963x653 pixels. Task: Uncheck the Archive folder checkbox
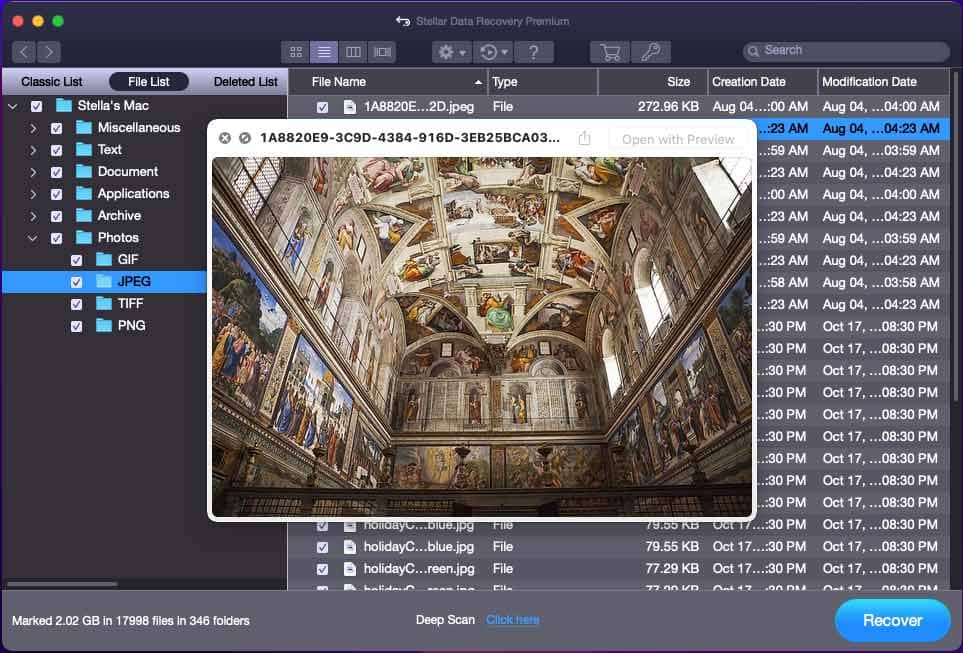57,217
